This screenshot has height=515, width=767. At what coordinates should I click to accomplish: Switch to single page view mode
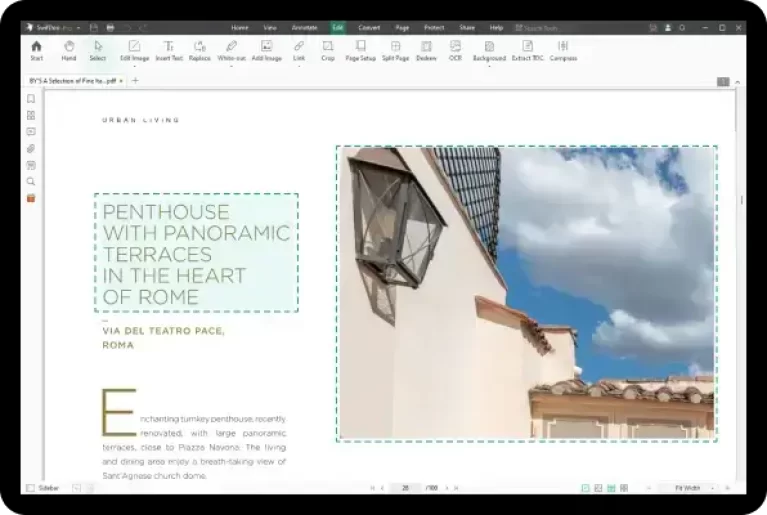(x=586, y=488)
